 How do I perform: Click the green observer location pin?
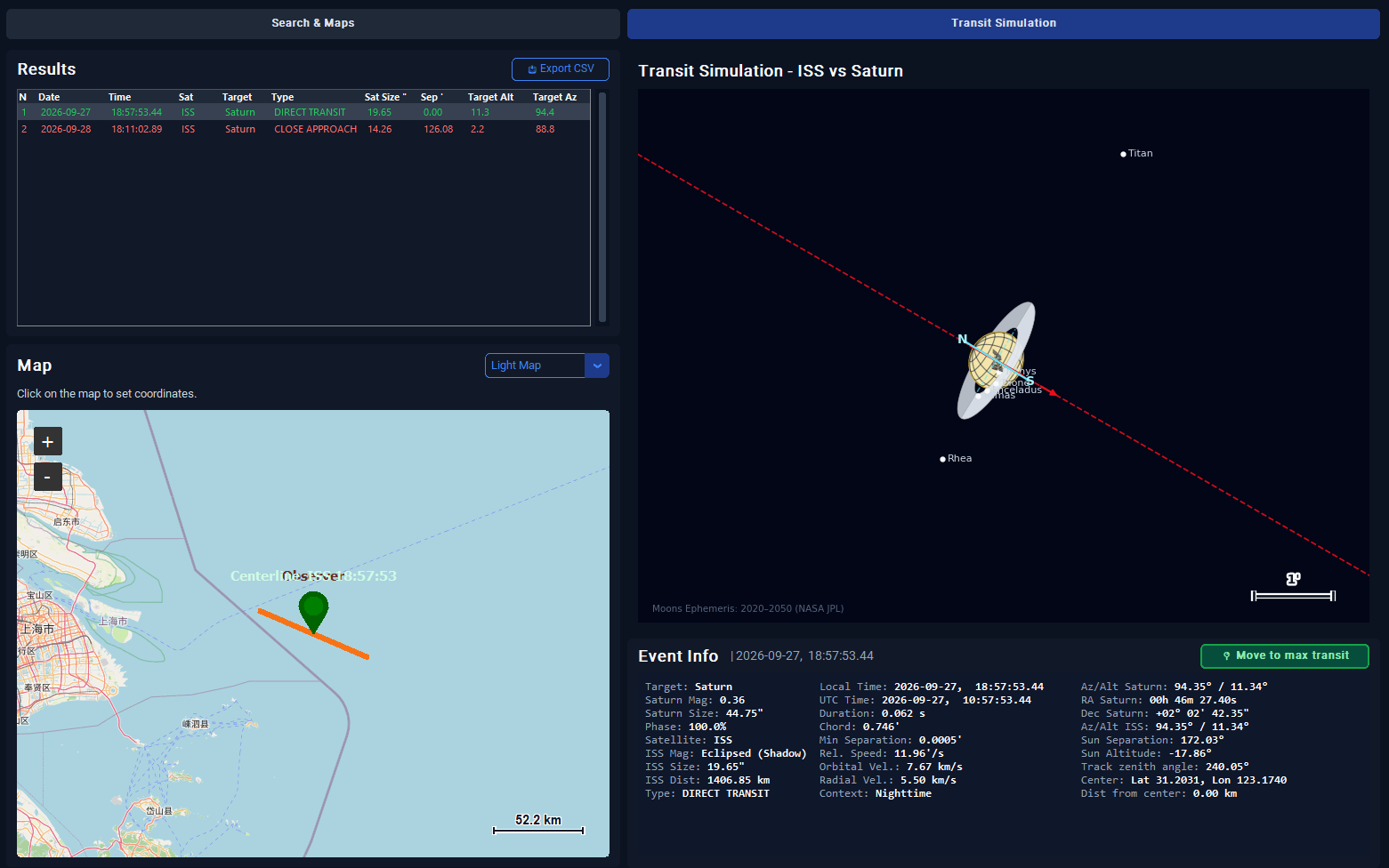(313, 611)
